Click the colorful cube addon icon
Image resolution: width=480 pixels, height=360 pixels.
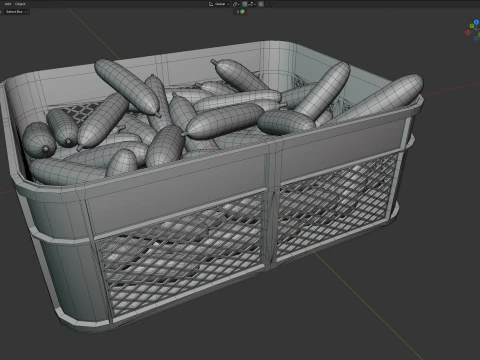tap(242, 12)
